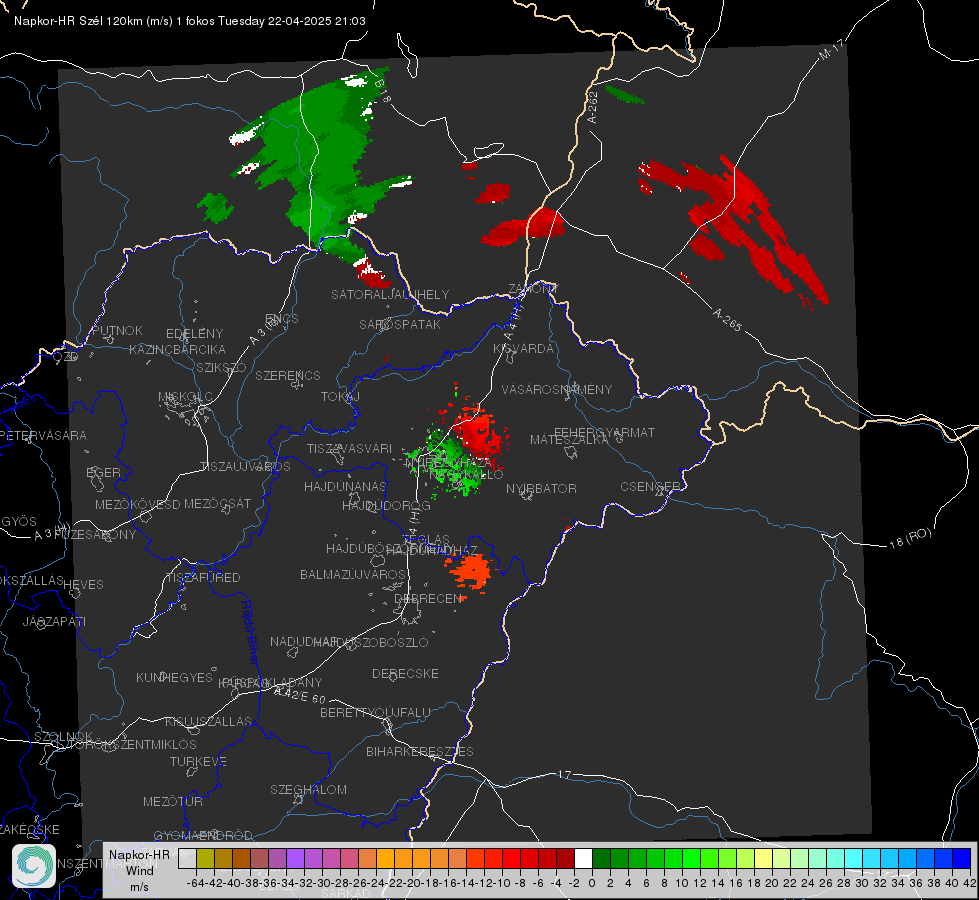Select the SÁROSPATAK label on the map
This screenshot has height=900, width=979.
pos(400,324)
